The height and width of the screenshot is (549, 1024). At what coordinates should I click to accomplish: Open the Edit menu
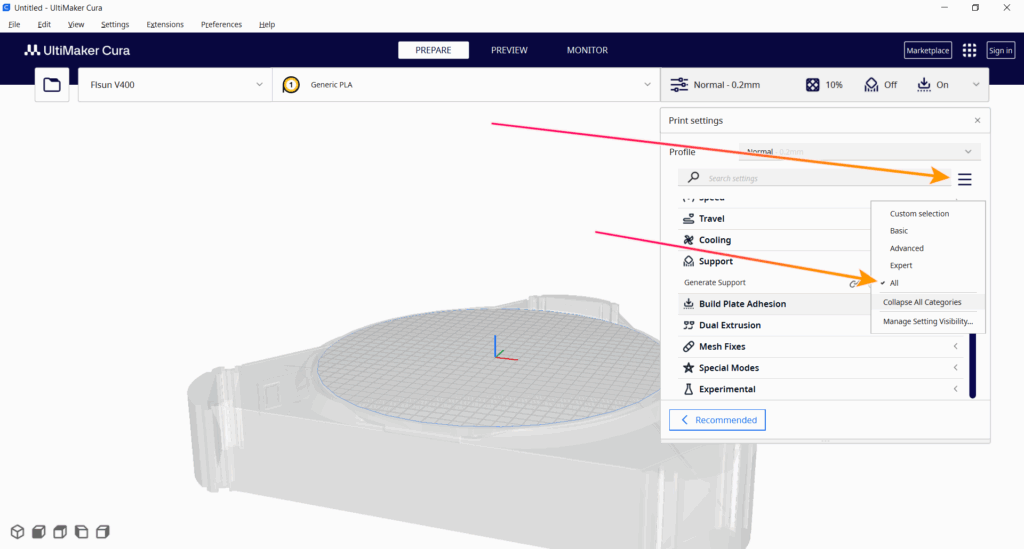44,25
